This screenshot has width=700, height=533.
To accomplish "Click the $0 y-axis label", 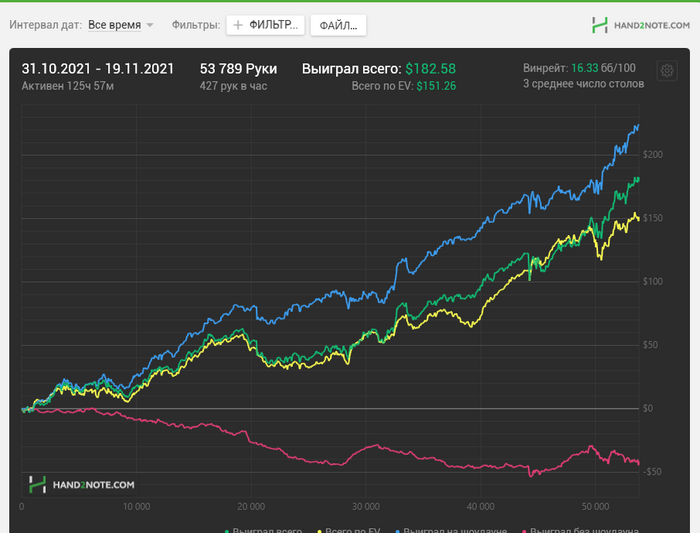I will (x=648, y=408).
